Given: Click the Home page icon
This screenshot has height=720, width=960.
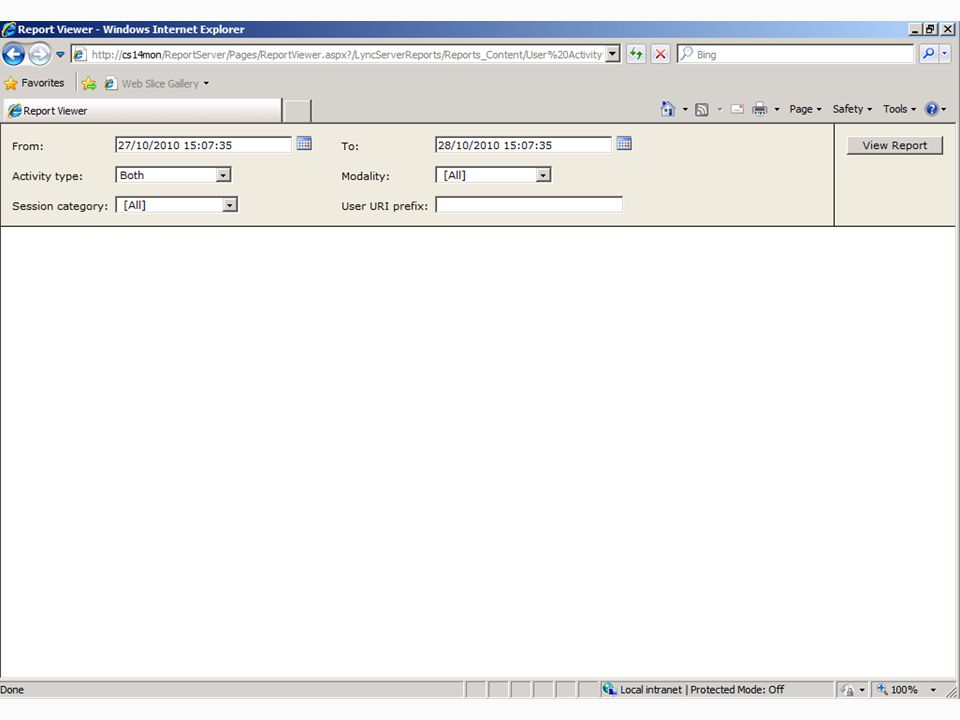Looking at the screenshot, I should (667, 109).
